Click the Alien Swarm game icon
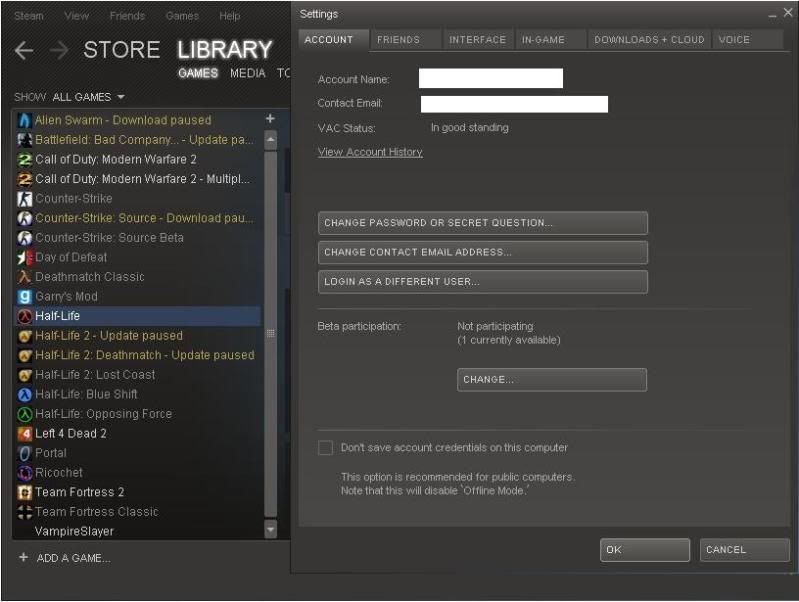 [x=26, y=120]
